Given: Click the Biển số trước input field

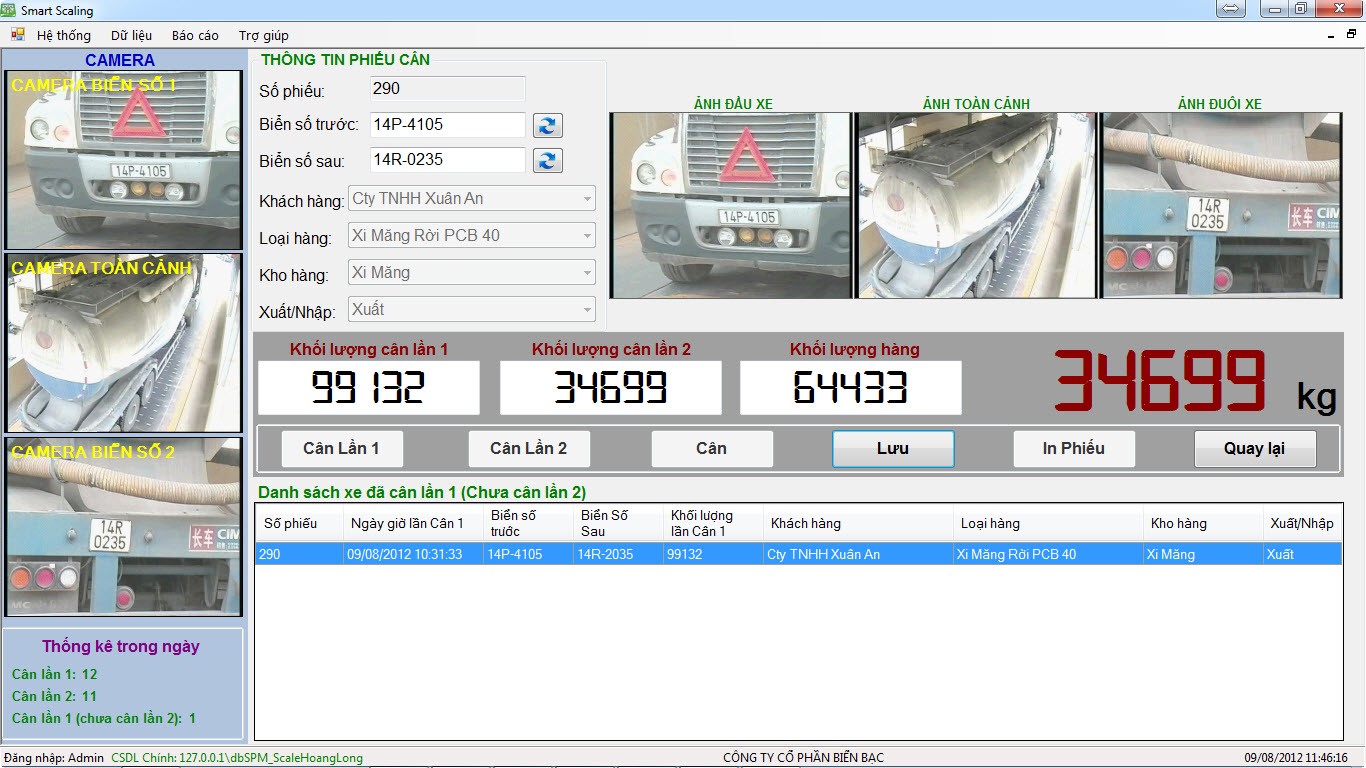Looking at the screenshot, I should tap(447, 125).
